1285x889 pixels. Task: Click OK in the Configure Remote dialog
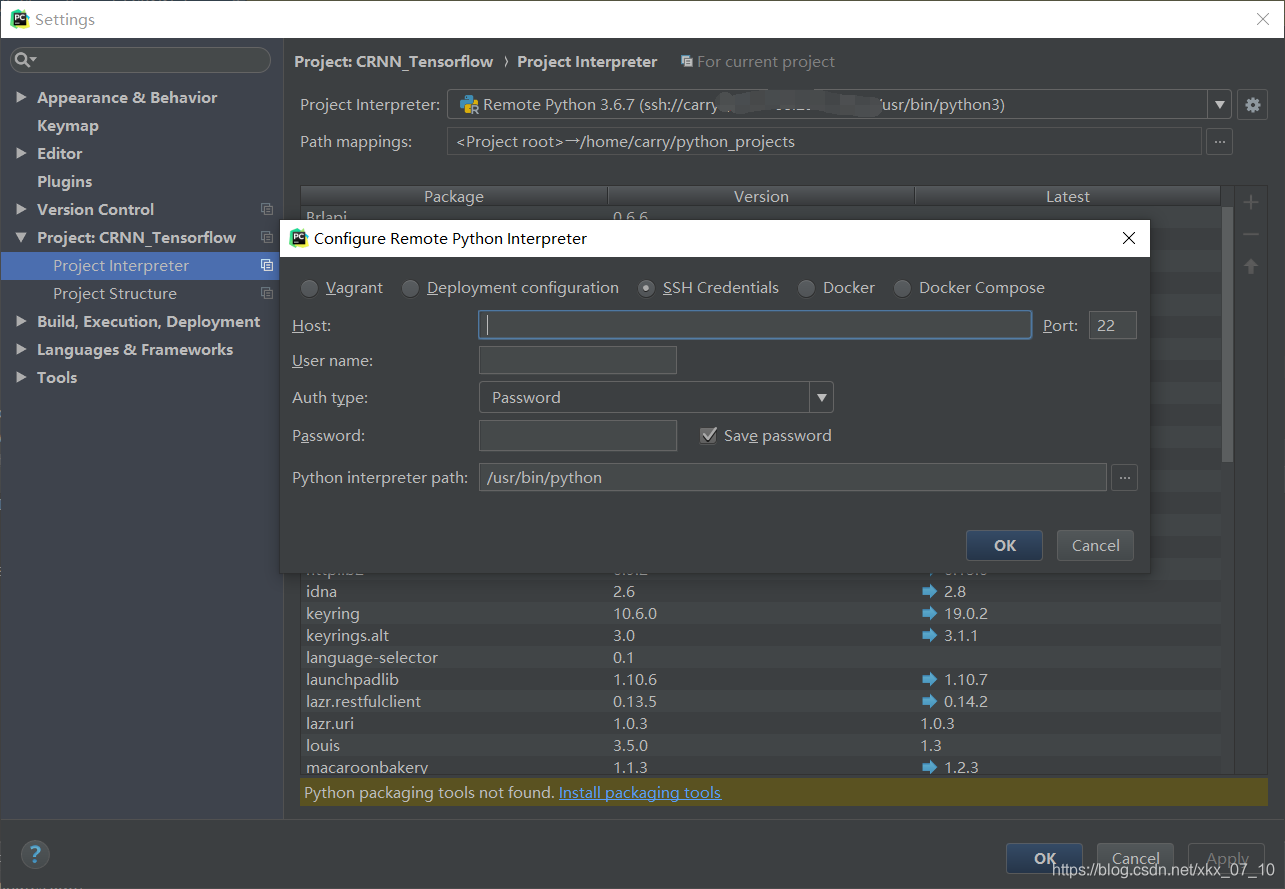[1005, 545]
